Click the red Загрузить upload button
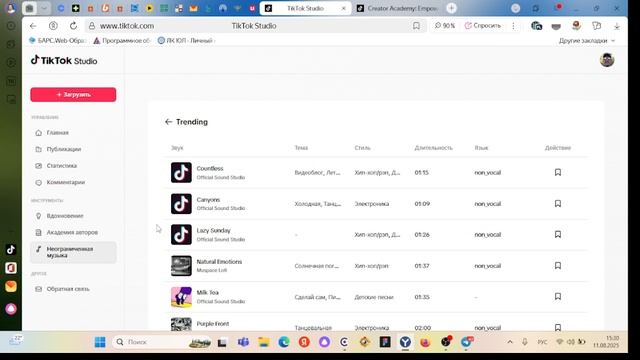 tap(73, 94)
